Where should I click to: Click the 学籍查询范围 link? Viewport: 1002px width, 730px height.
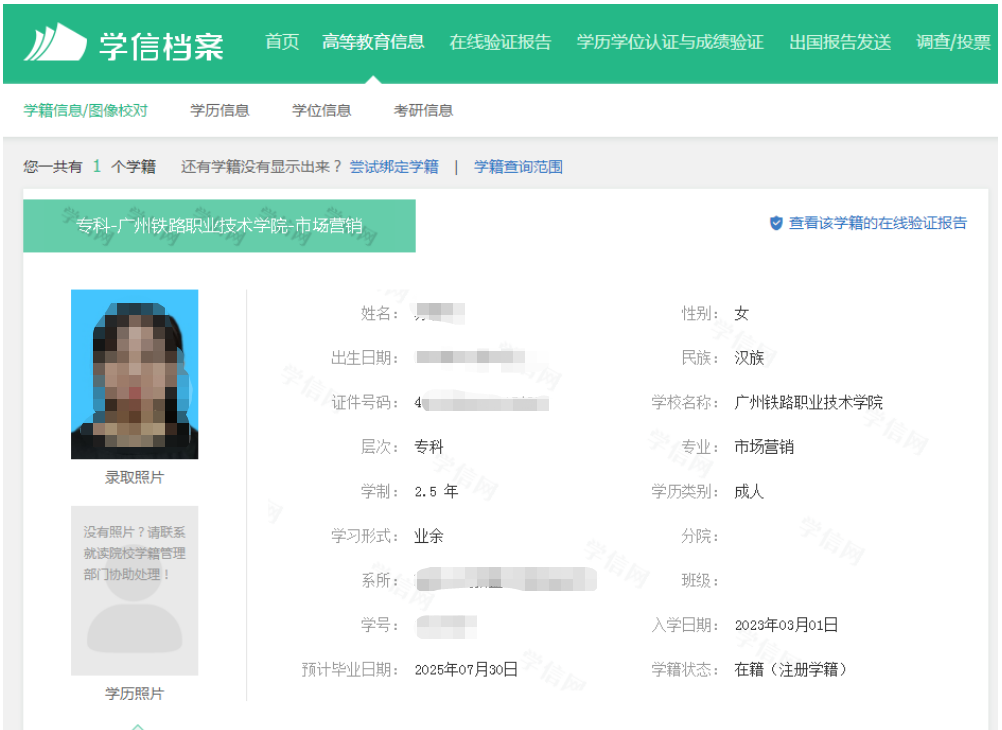pyautogui.click(x=518, y=167)
